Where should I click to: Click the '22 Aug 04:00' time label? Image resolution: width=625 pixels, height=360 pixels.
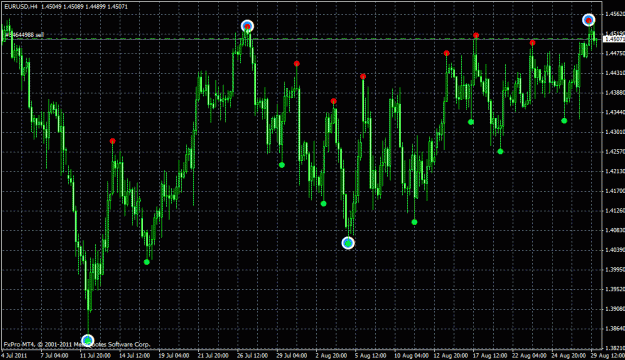pos(529,356)
